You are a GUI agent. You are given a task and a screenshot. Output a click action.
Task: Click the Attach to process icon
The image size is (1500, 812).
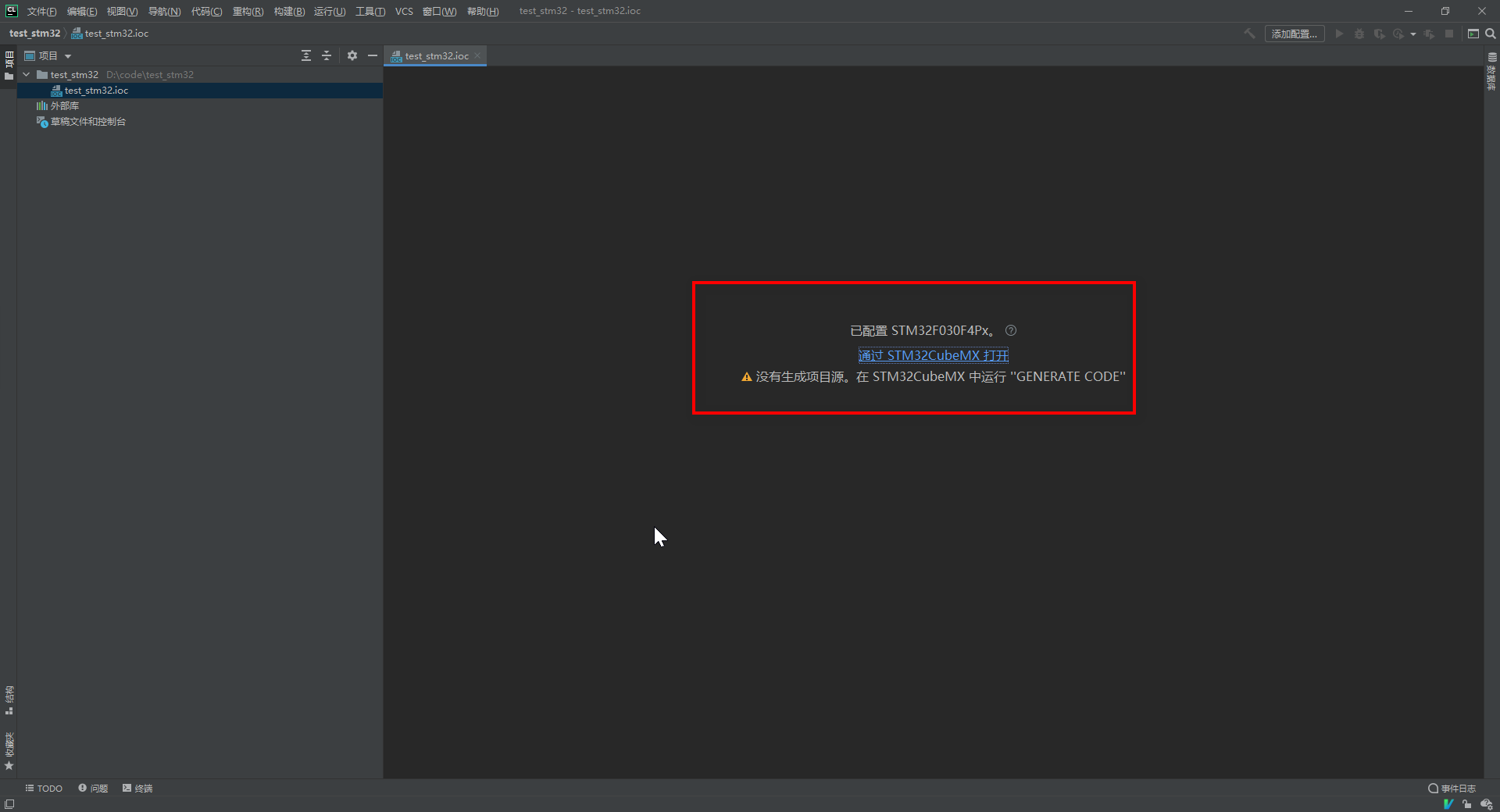click(x=1430, y=34)
